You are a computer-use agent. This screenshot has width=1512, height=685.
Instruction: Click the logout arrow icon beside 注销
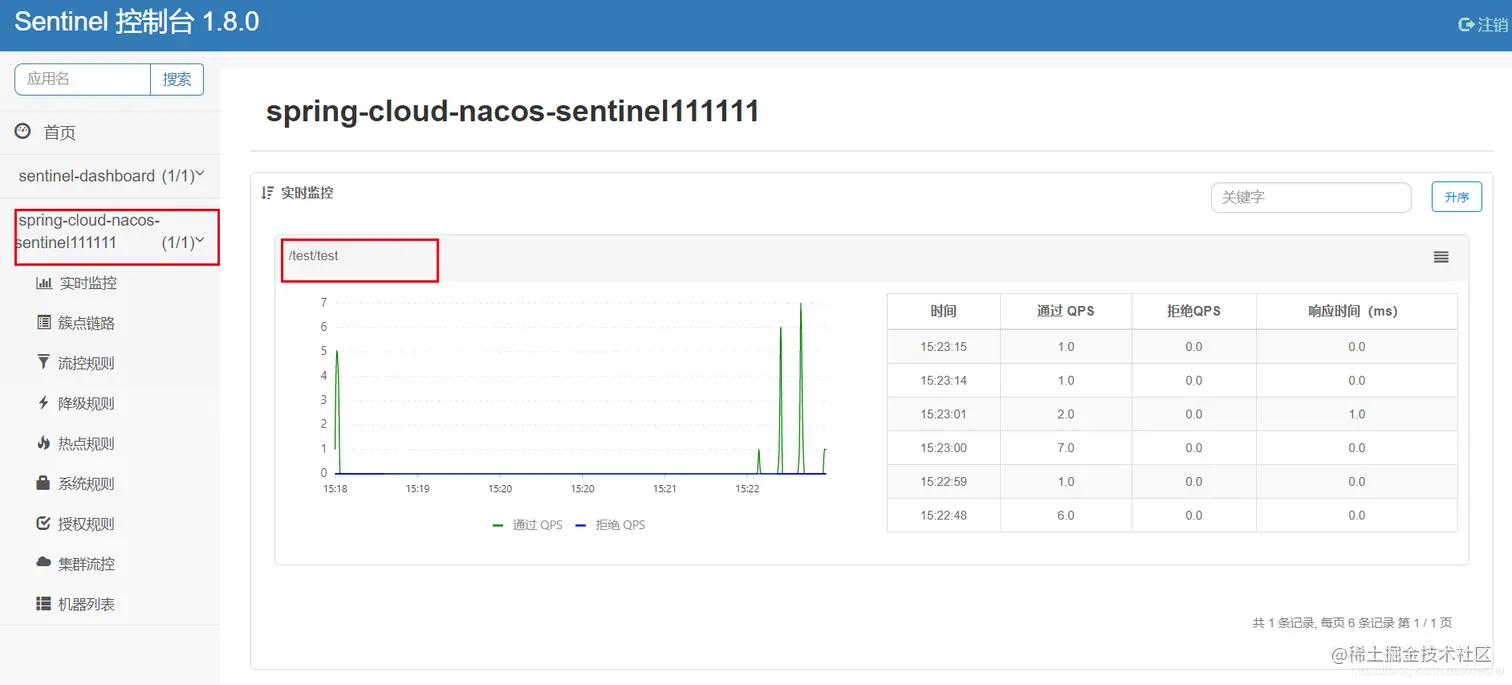1466,25
